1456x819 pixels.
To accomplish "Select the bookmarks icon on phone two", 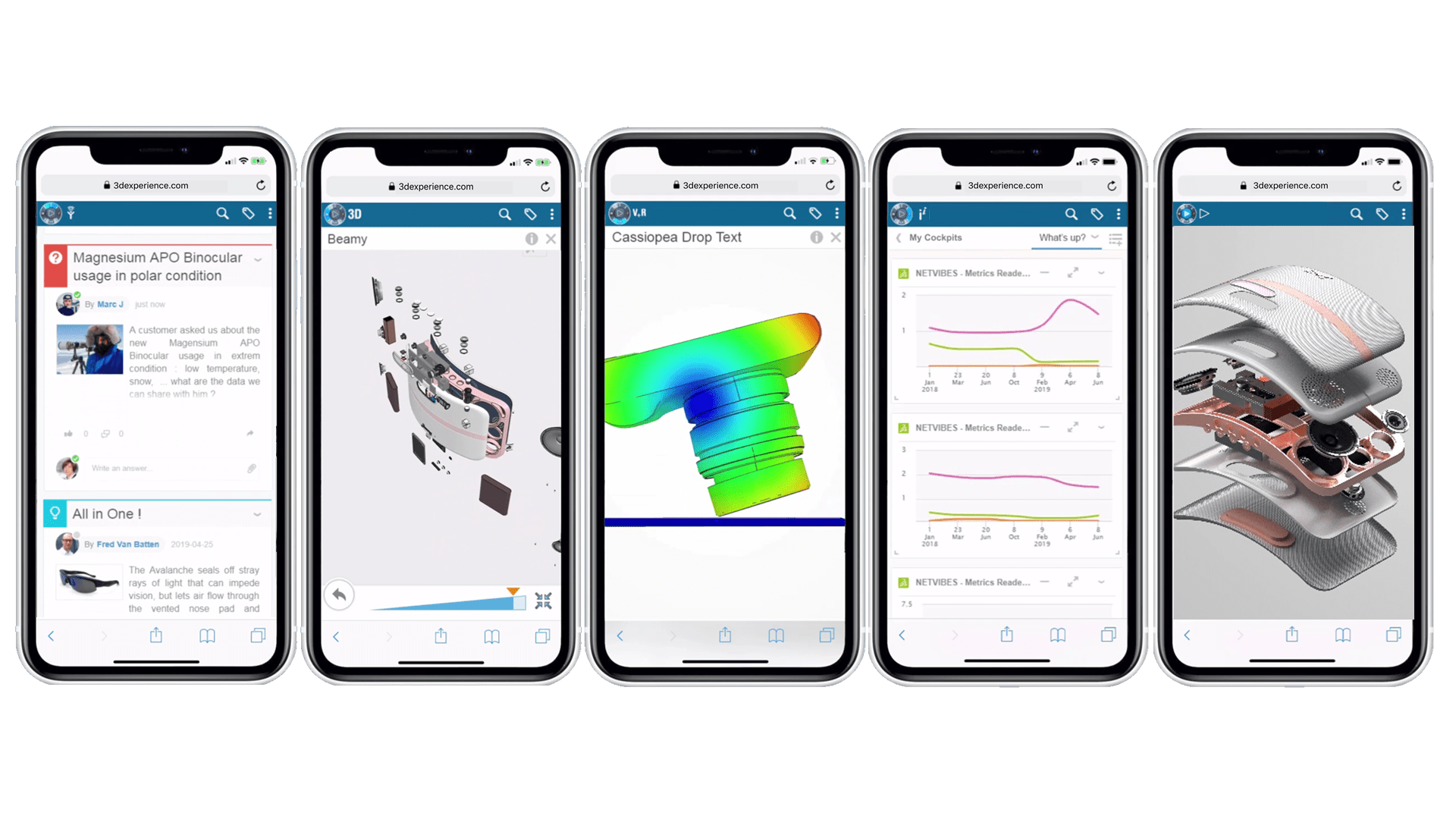I will 493,635.
